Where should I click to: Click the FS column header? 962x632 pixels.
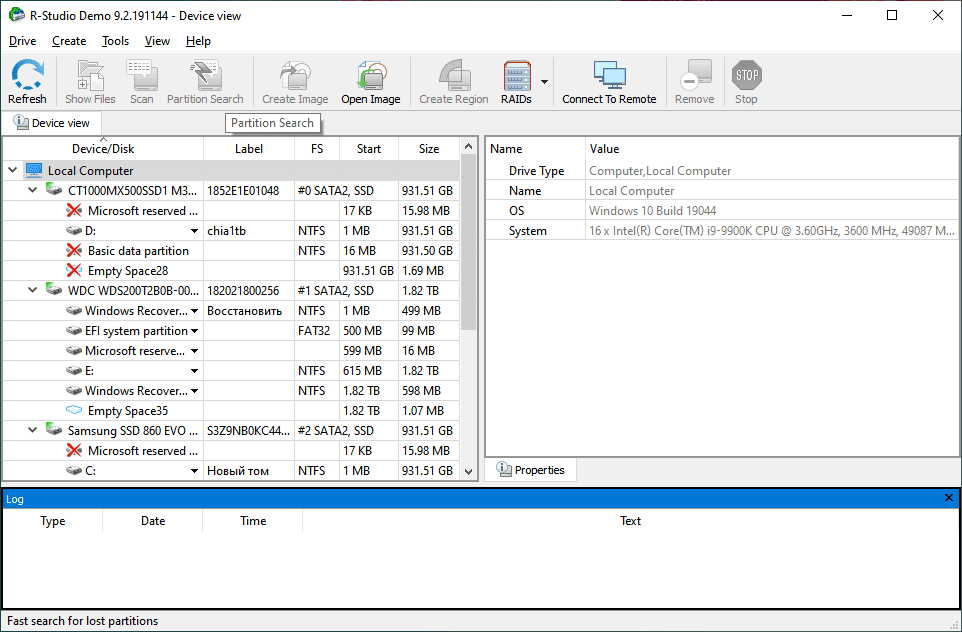coord(317,148)
